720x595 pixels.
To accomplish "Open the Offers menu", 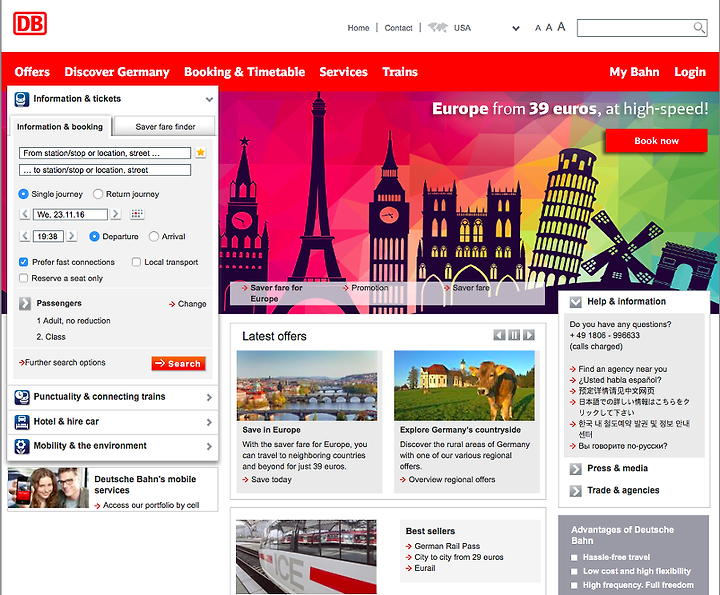I will pos(32,72).
